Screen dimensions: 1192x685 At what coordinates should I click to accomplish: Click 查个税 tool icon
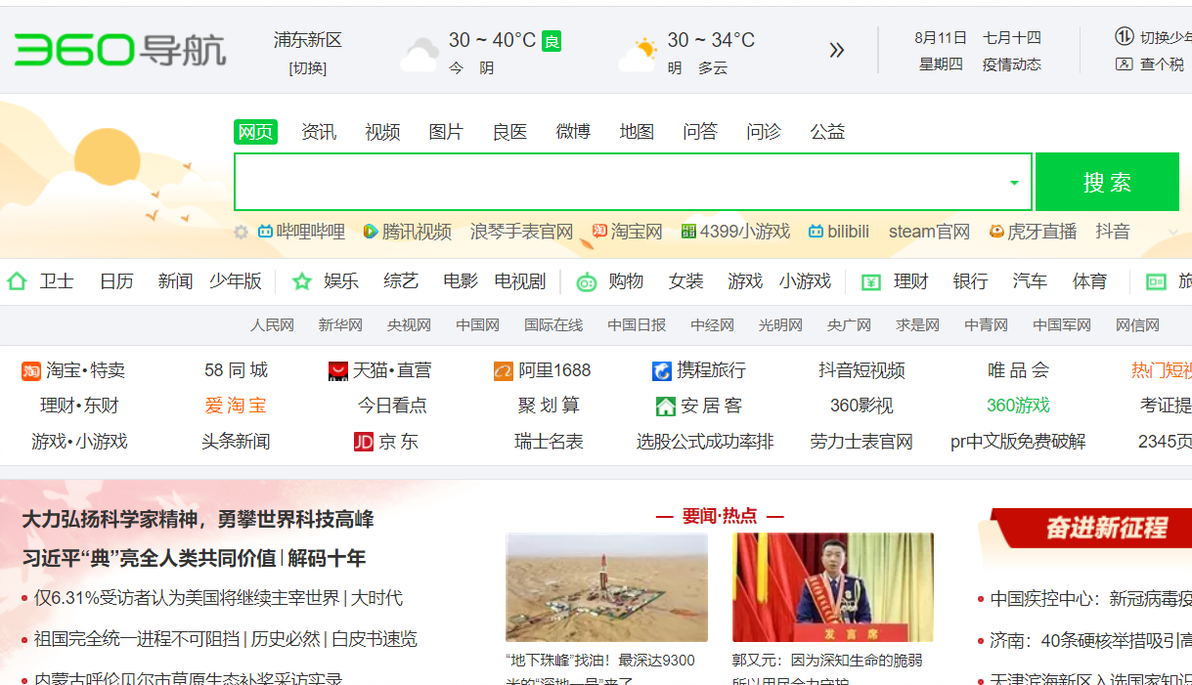click(x=1124, y=64)
